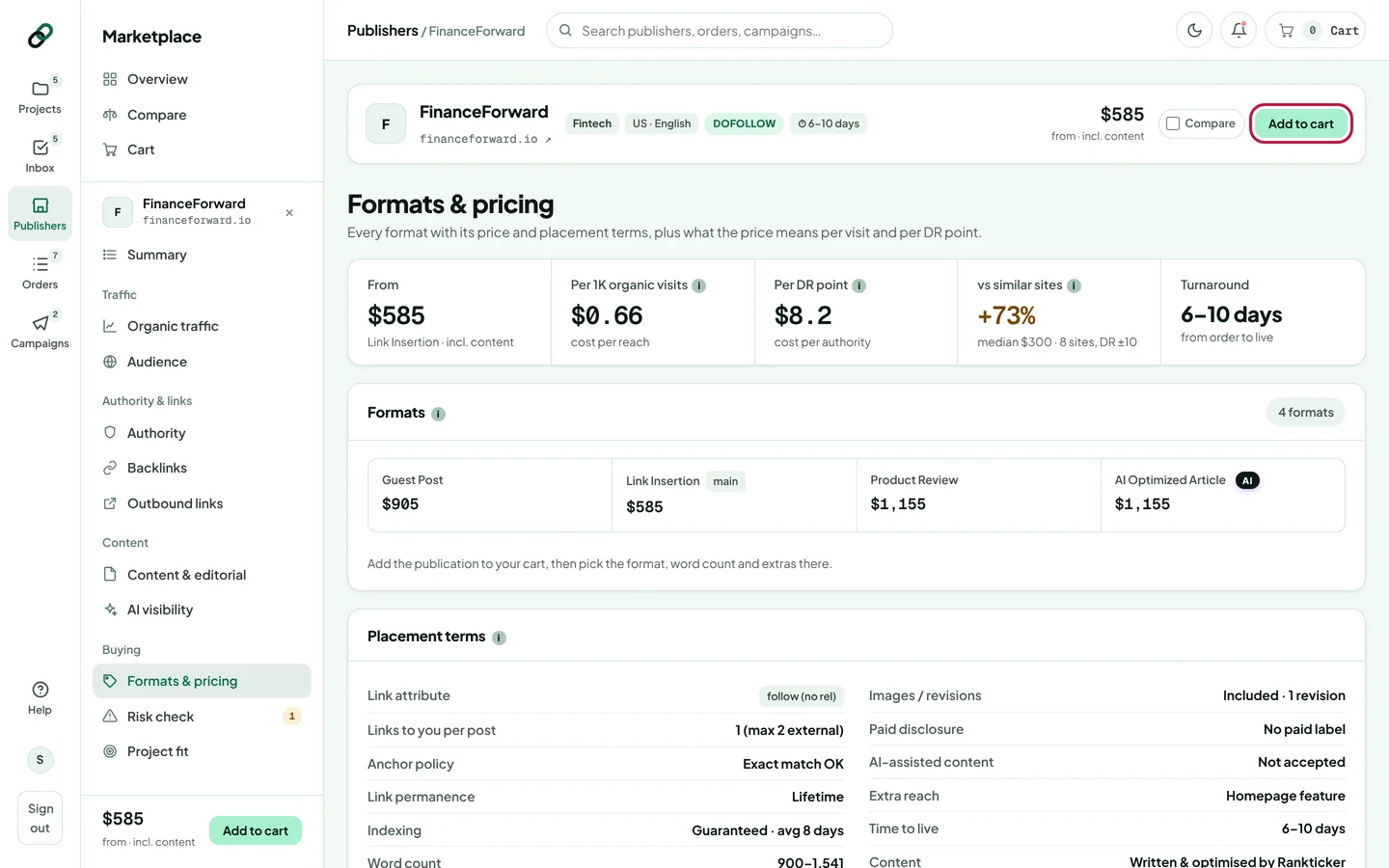Click the user avatar S

[40, 760]
